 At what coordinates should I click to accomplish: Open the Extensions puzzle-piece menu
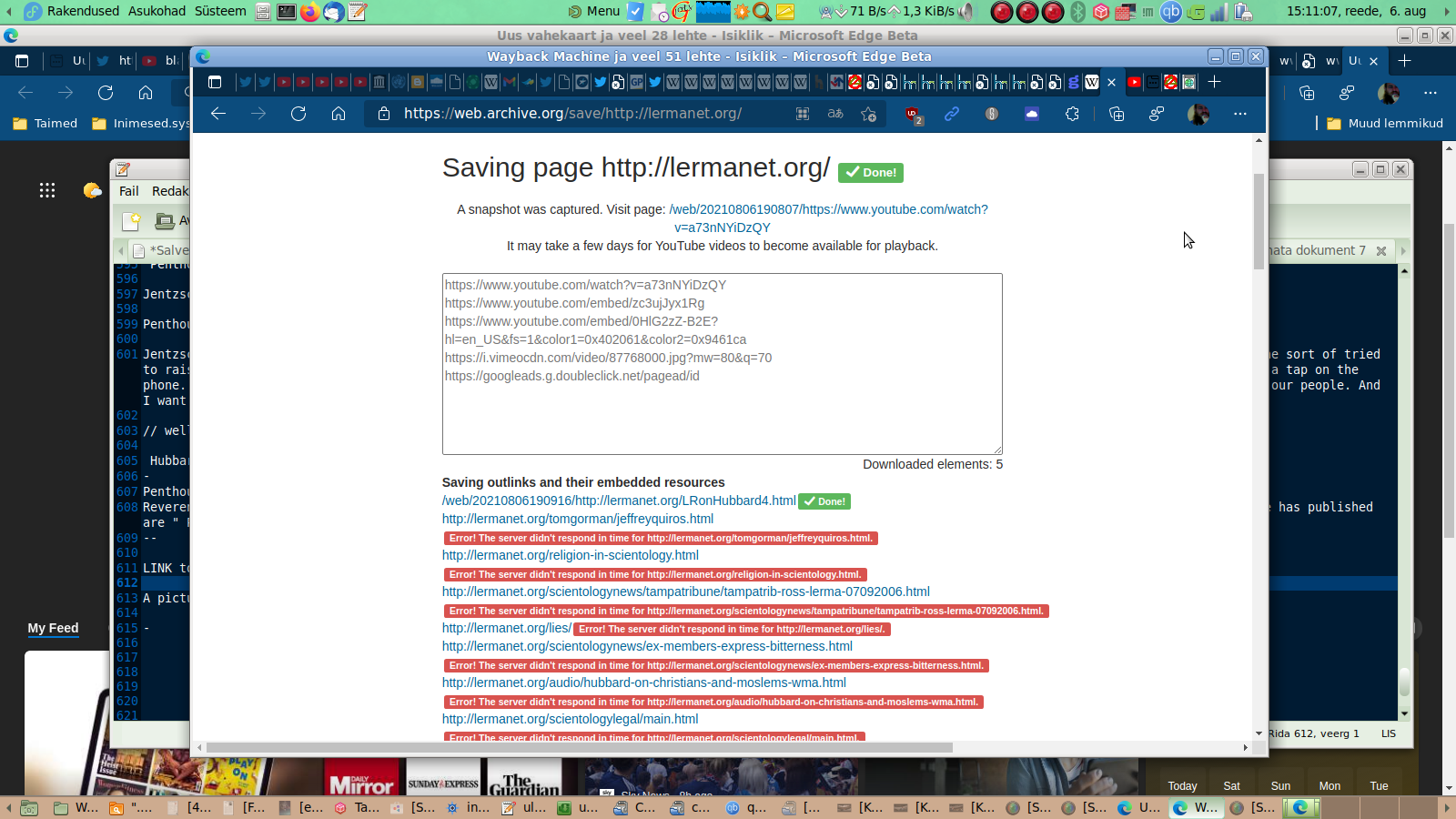click(x=1072, y=114)
